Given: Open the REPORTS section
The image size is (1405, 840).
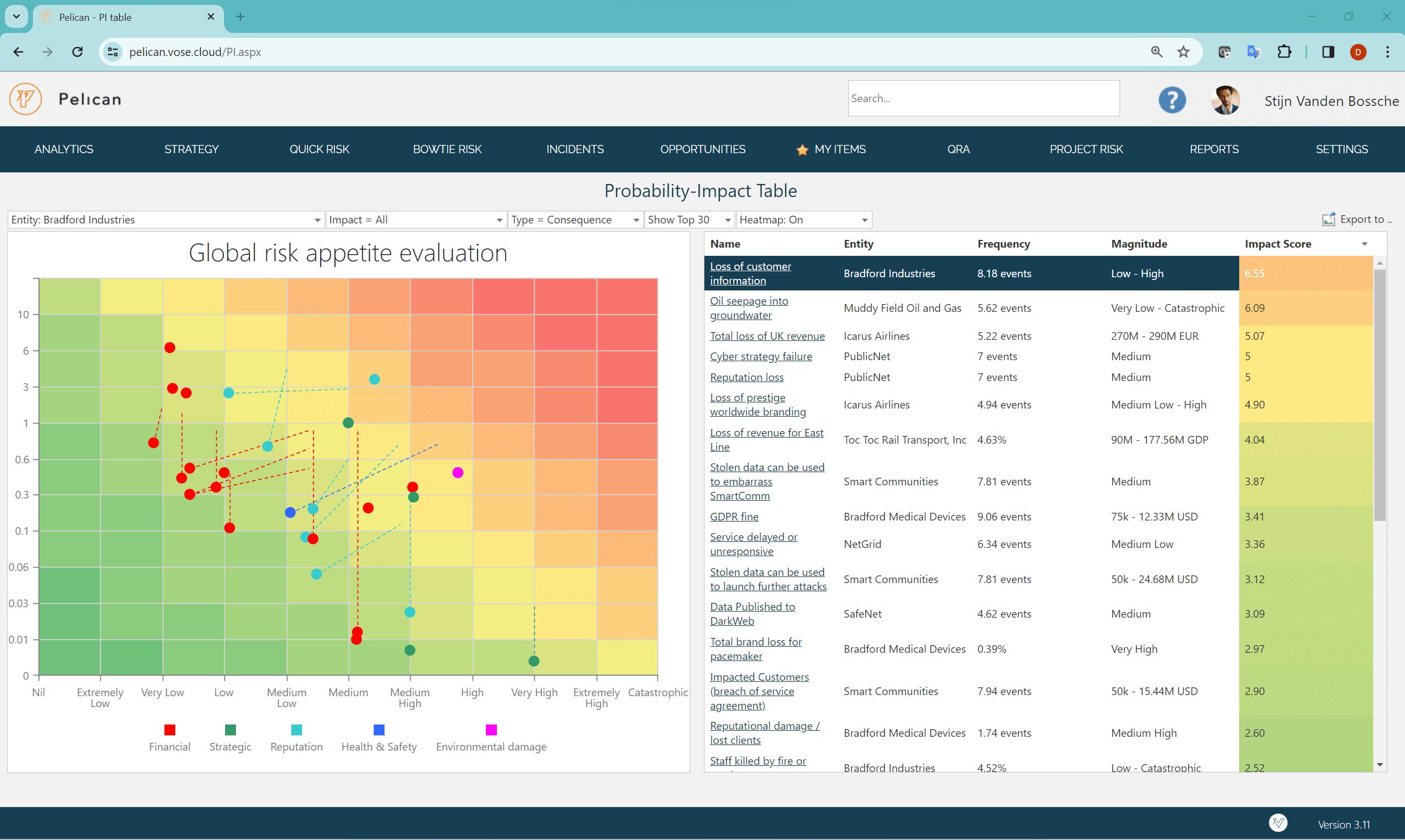Looking at the screenshot, I should click(x=1214, y=149).
